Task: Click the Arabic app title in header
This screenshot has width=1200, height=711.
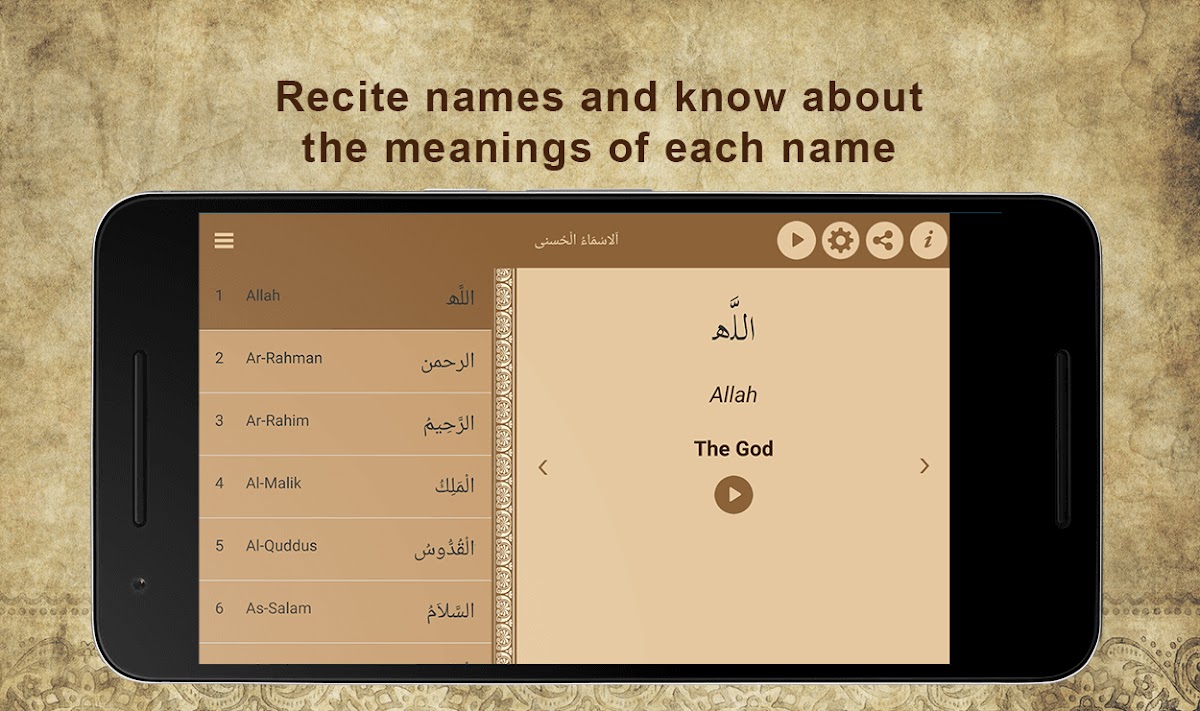Action: click(575, 241)
